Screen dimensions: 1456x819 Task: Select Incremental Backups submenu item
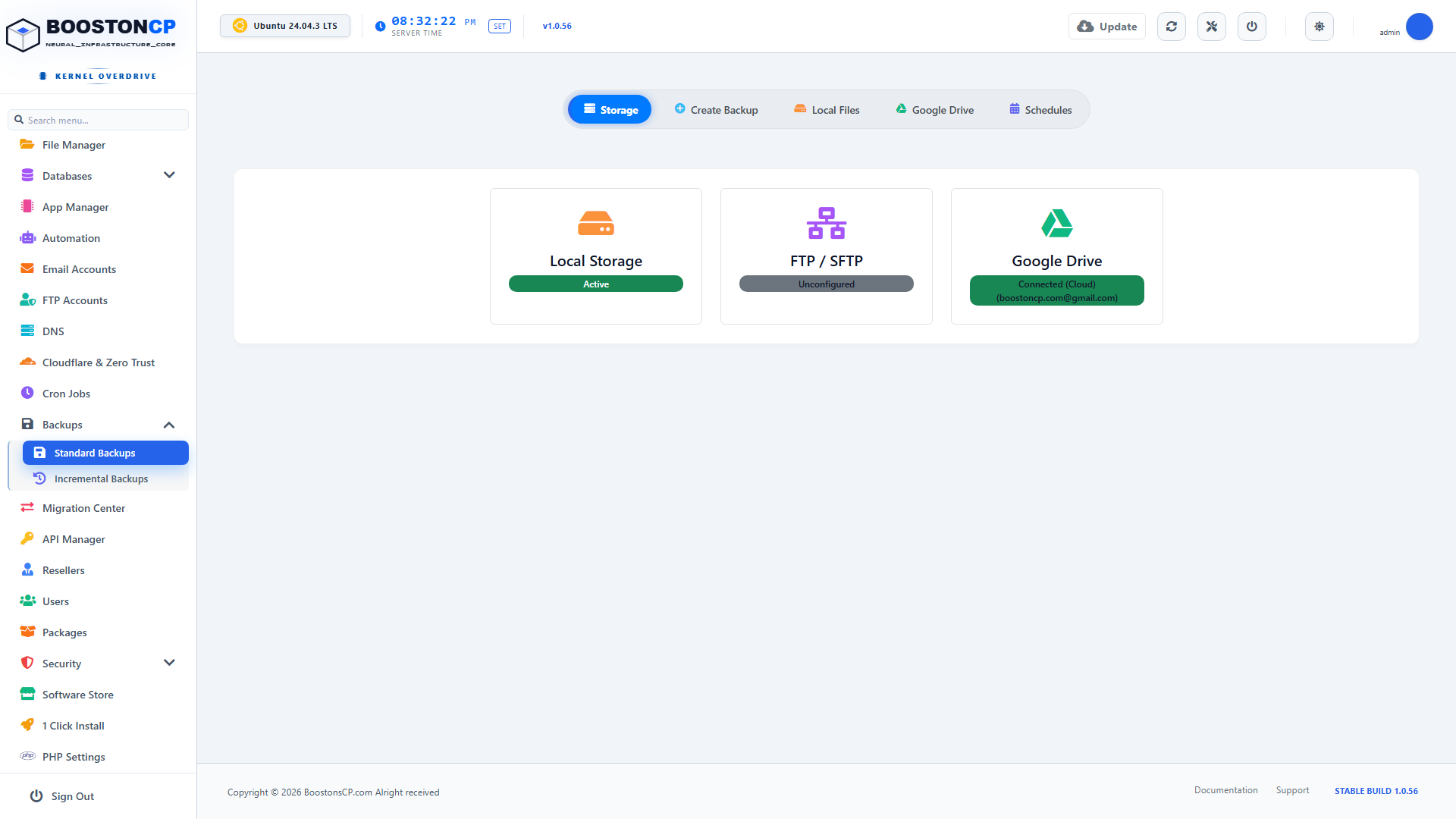pos(105,479)
